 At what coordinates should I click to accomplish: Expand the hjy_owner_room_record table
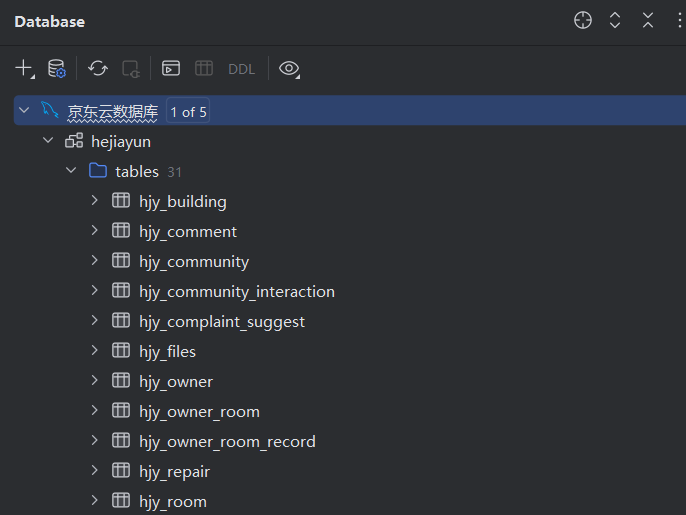pos(94,440)
